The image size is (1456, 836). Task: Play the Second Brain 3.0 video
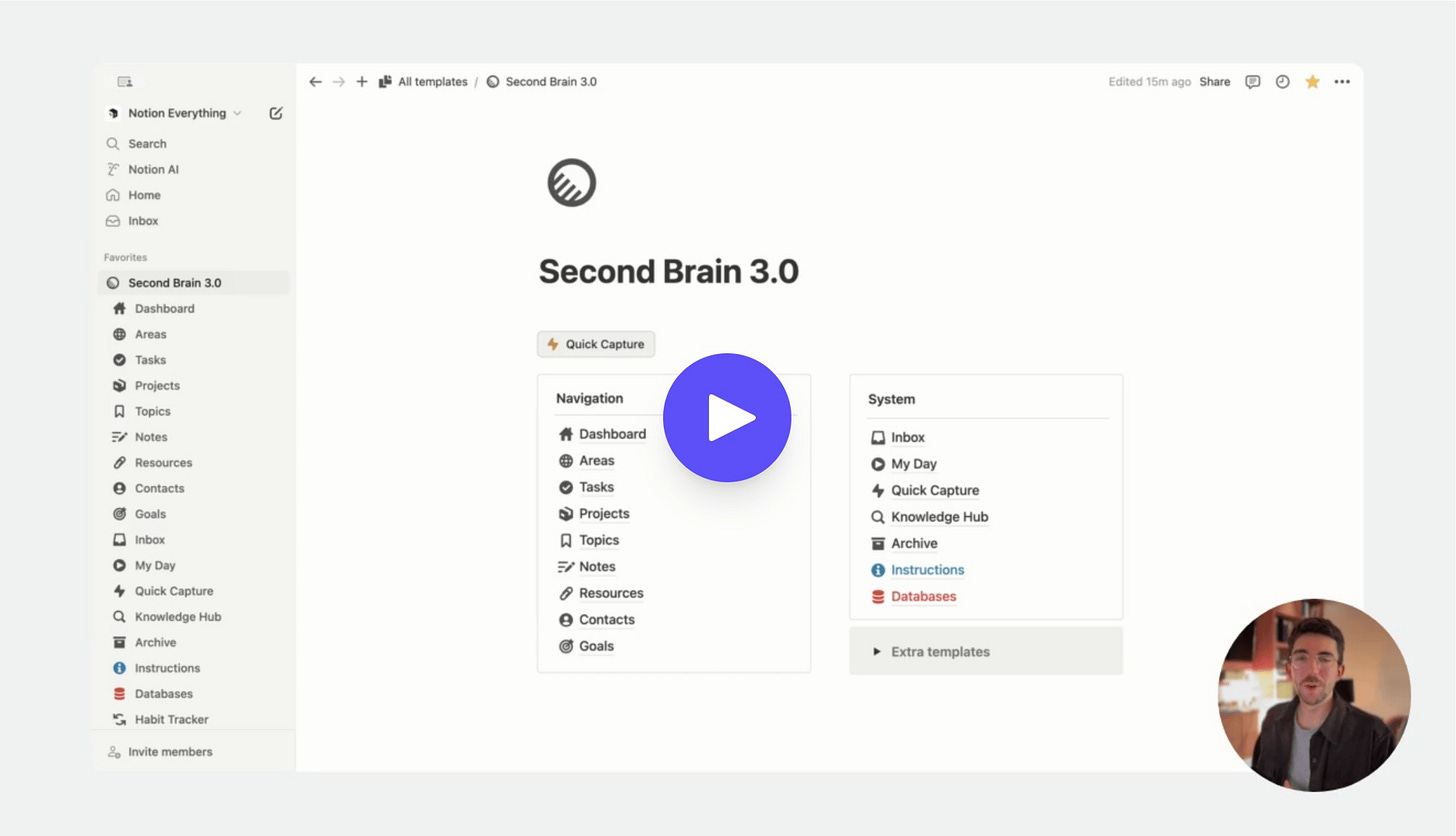(x=727, y=417)
